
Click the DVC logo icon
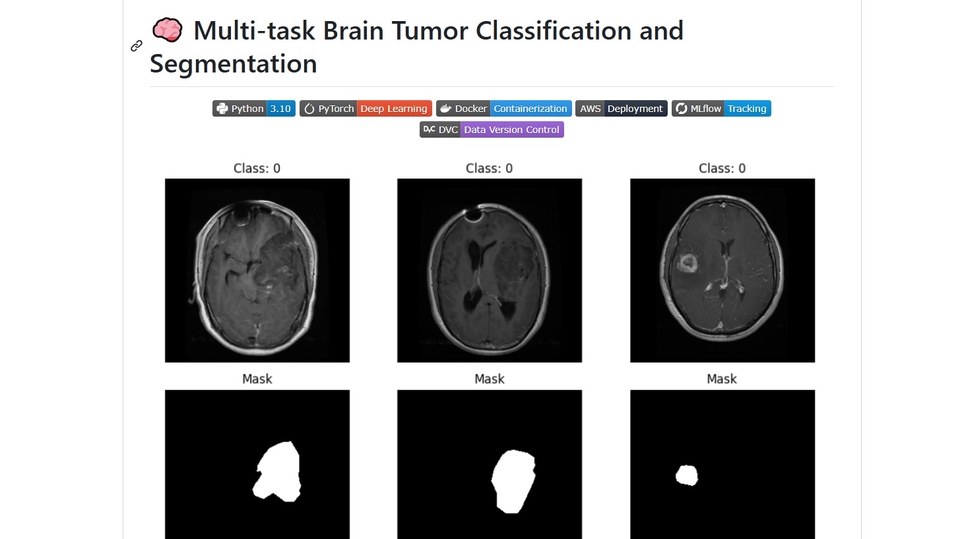429,130
